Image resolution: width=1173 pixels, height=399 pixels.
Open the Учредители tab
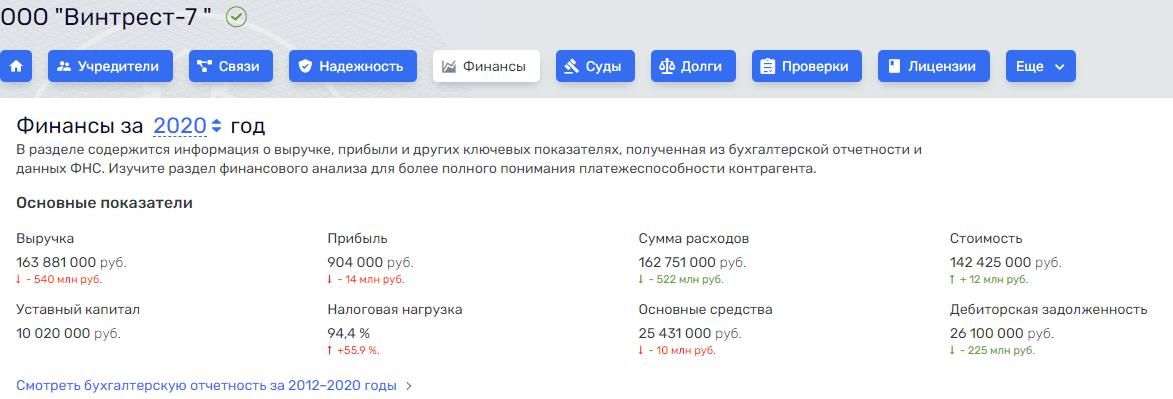tap(110, 67)
